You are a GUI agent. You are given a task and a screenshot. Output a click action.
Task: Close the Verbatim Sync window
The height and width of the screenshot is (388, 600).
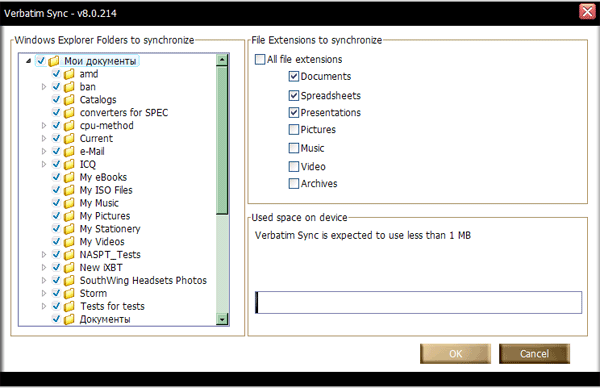[587, 11]
